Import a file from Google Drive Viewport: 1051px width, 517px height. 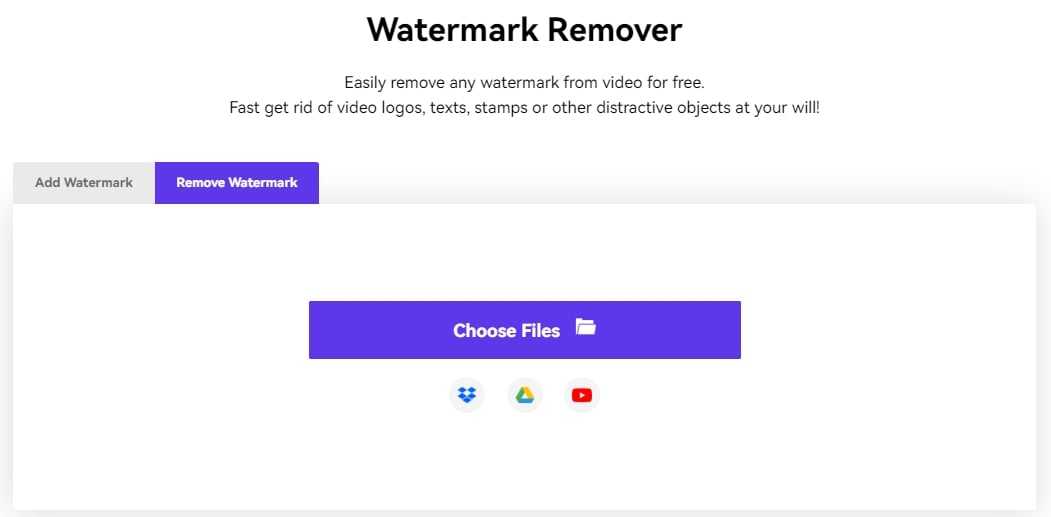(x=525, y=395)
